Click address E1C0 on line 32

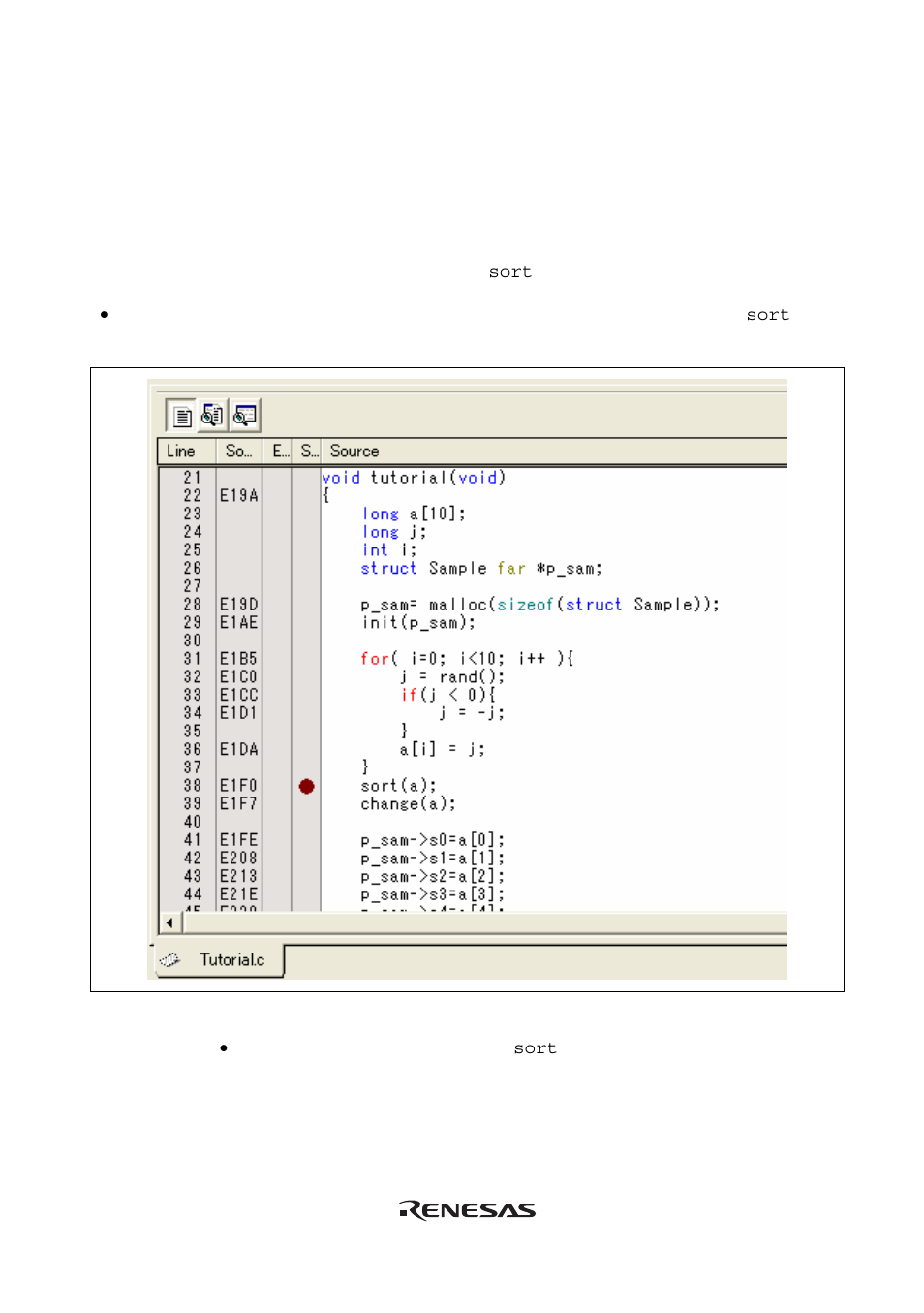239,677
